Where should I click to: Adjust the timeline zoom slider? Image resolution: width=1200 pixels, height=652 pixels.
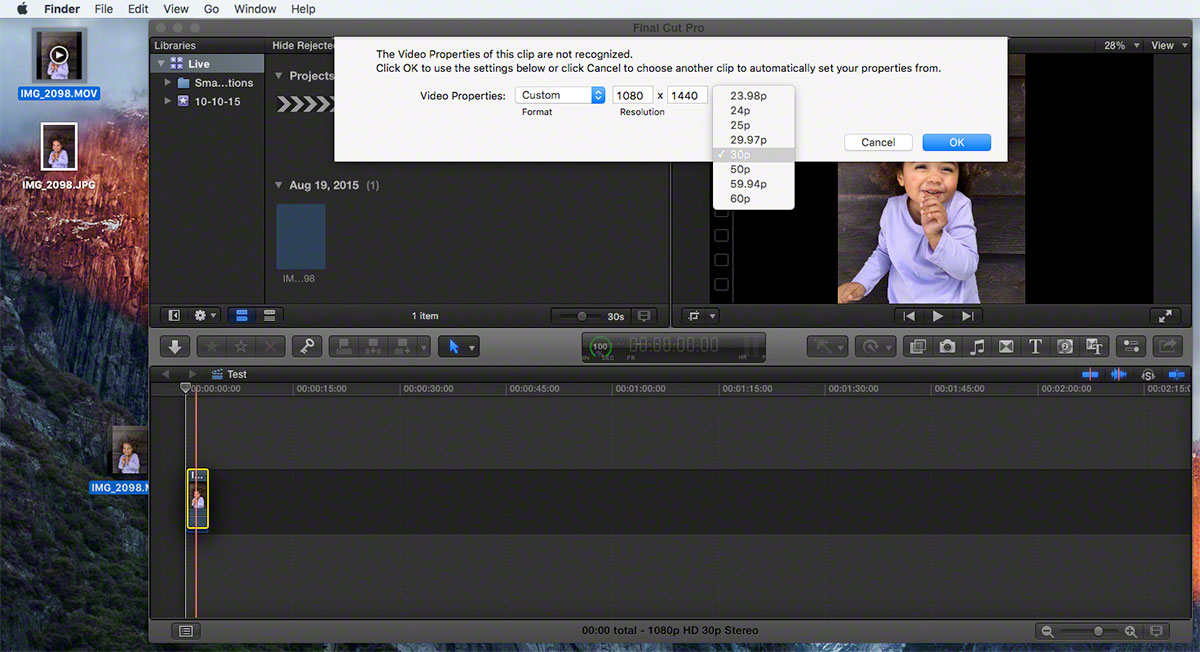[1098, 631]
